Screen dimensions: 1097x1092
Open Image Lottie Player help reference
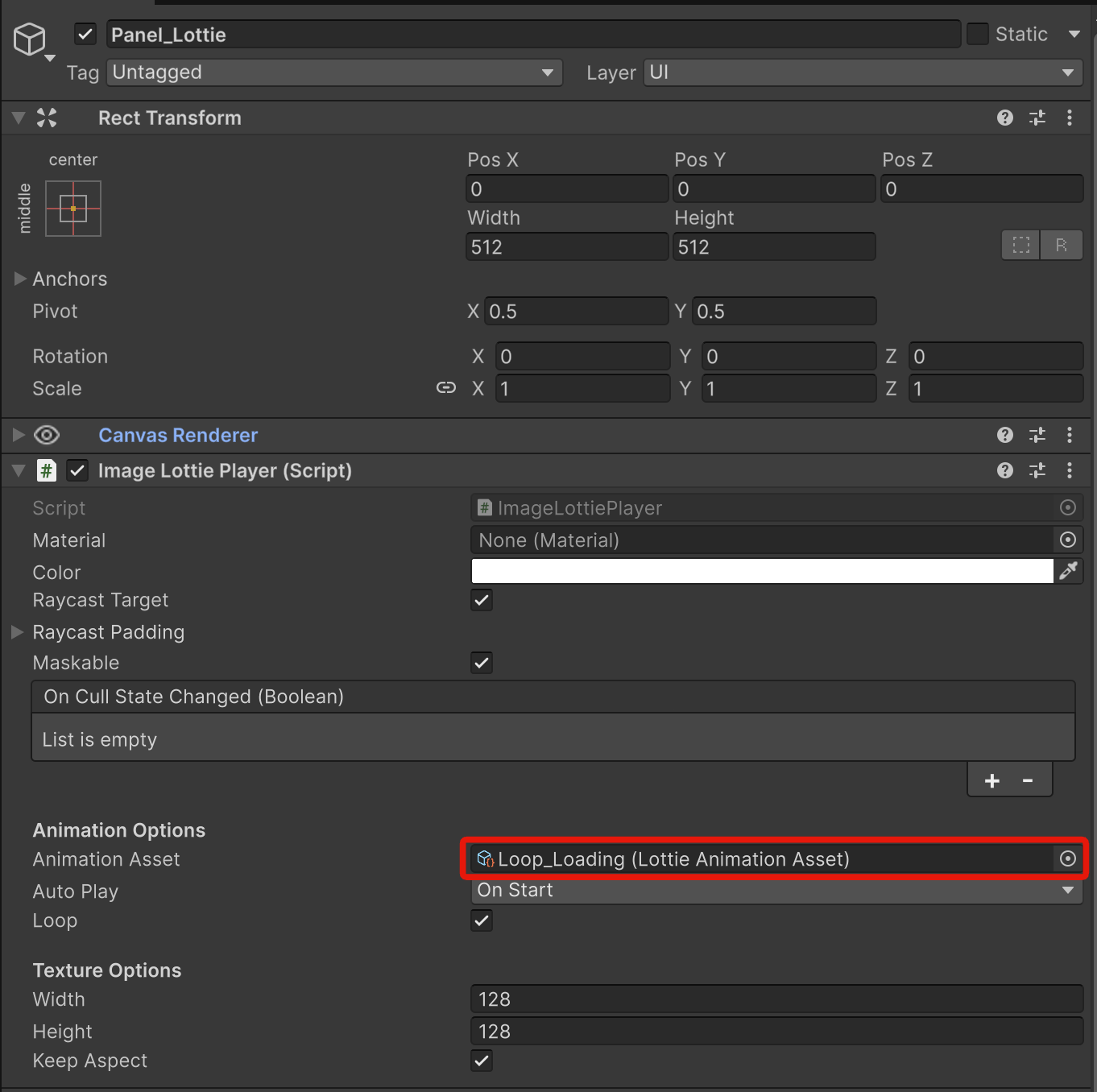pos(1004,470)
